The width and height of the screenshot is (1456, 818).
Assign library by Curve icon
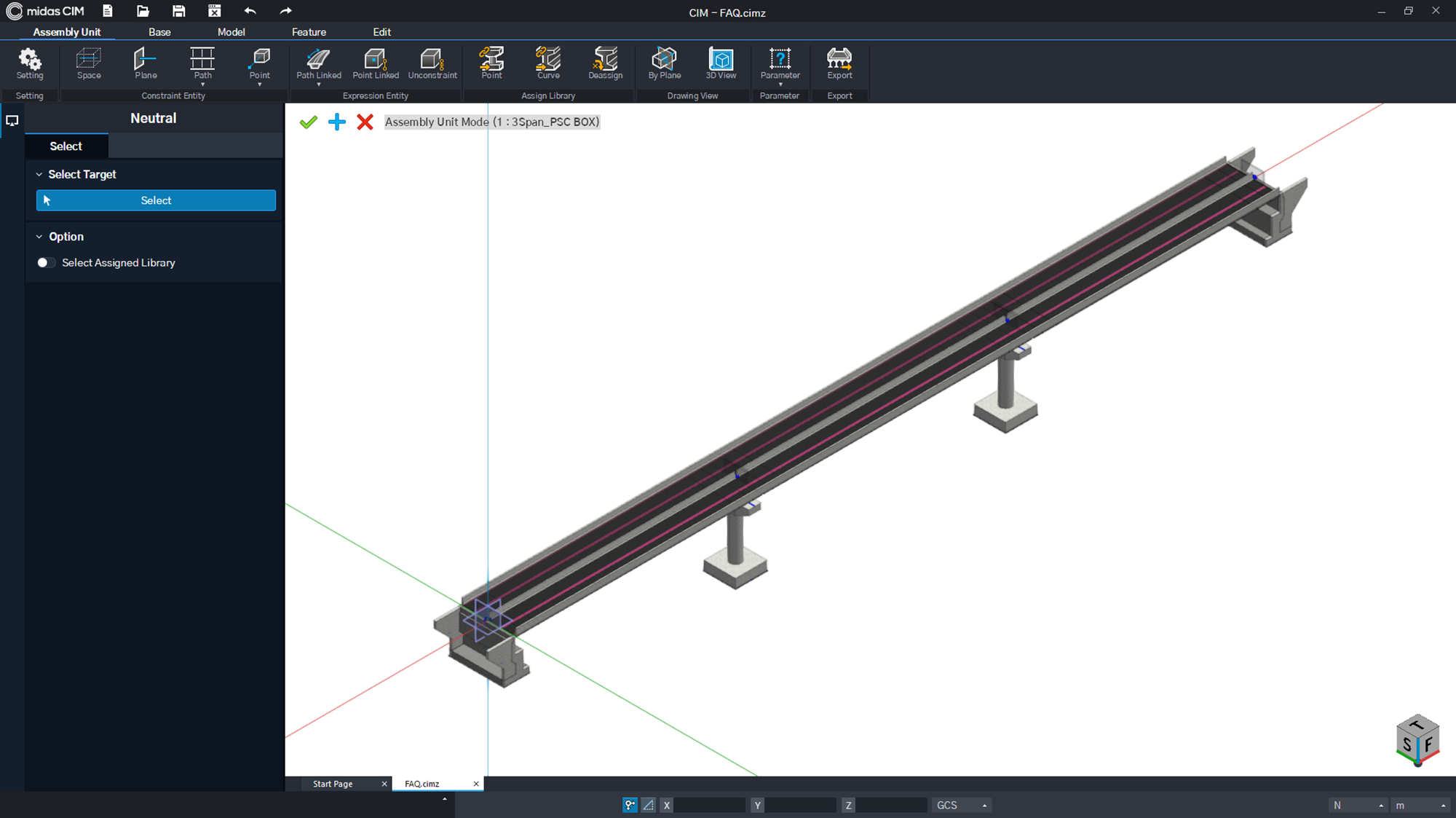[x=548, y=63]
